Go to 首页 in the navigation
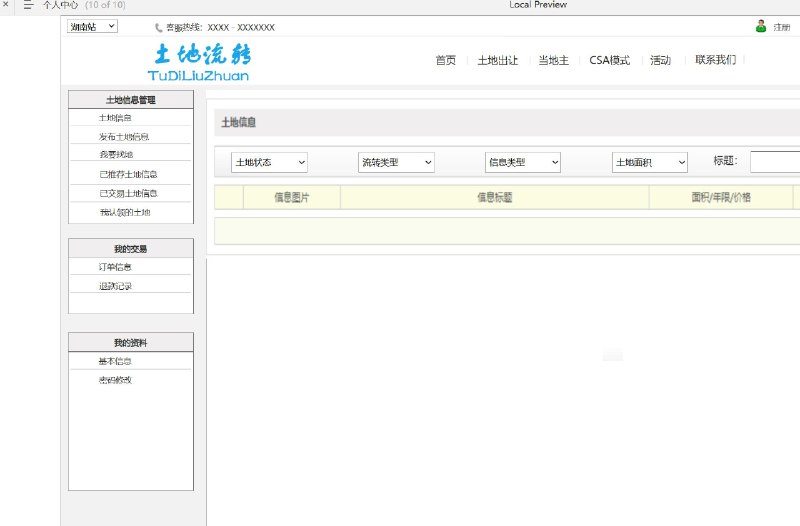 (x=445, y=60)
